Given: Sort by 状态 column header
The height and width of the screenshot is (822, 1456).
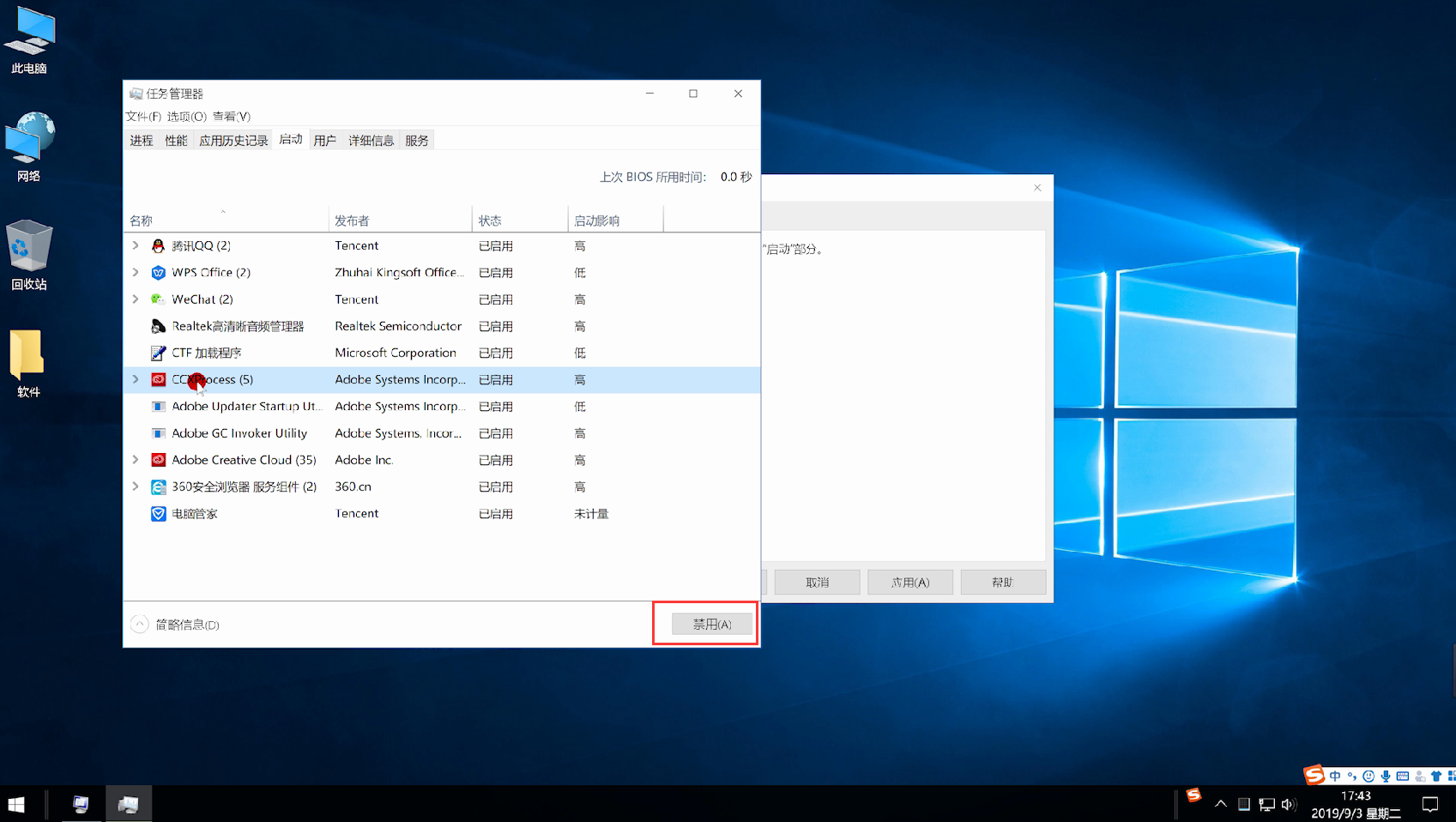Looking at the screenshot, I should point(520,220).
